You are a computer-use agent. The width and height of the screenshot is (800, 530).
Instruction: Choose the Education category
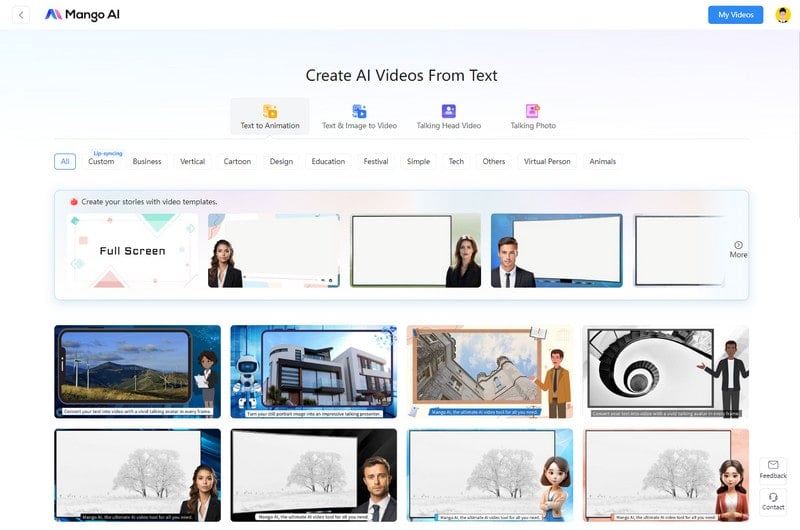point(328,161)
